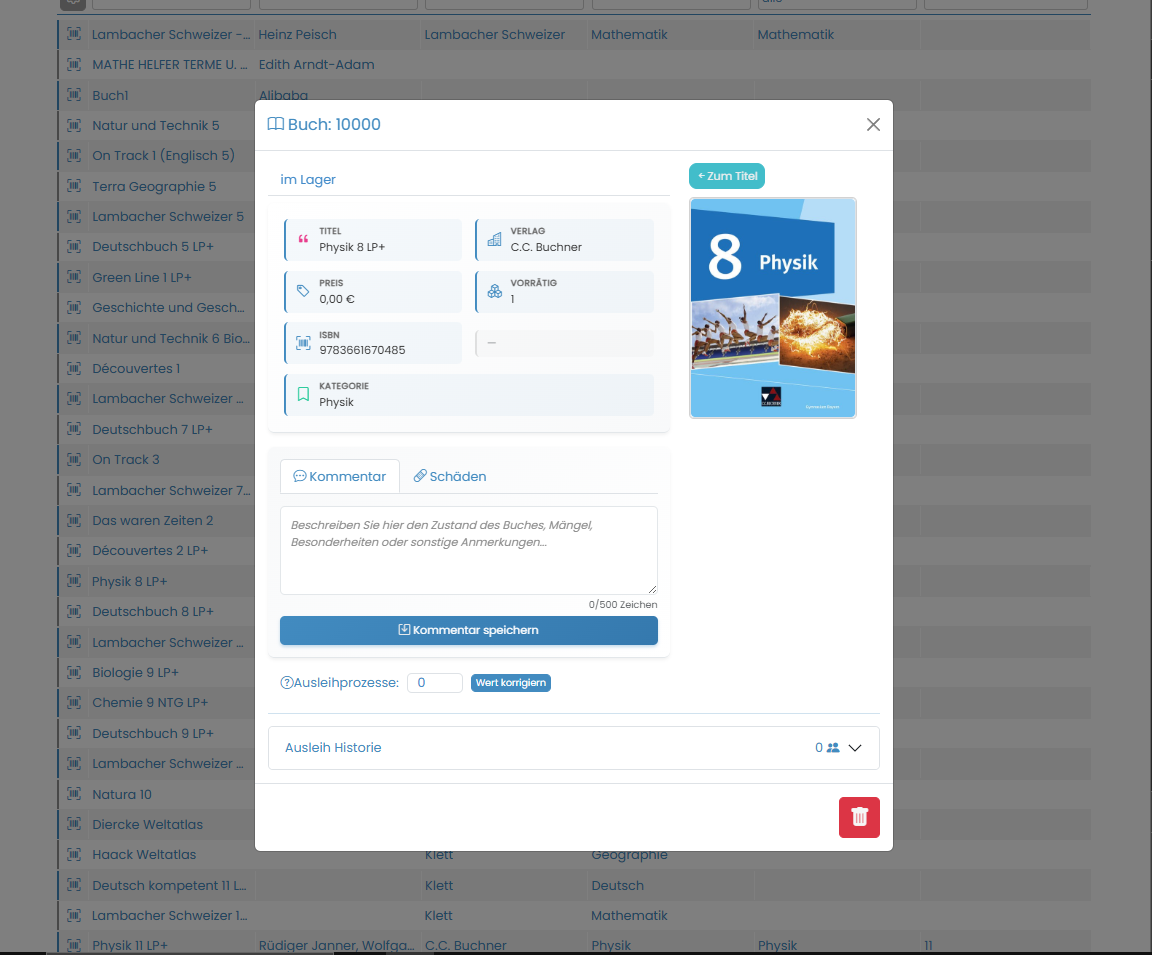Screen dimensions: 1152x955
Task: Select the Kommentar tab
Action: [339, 476]
